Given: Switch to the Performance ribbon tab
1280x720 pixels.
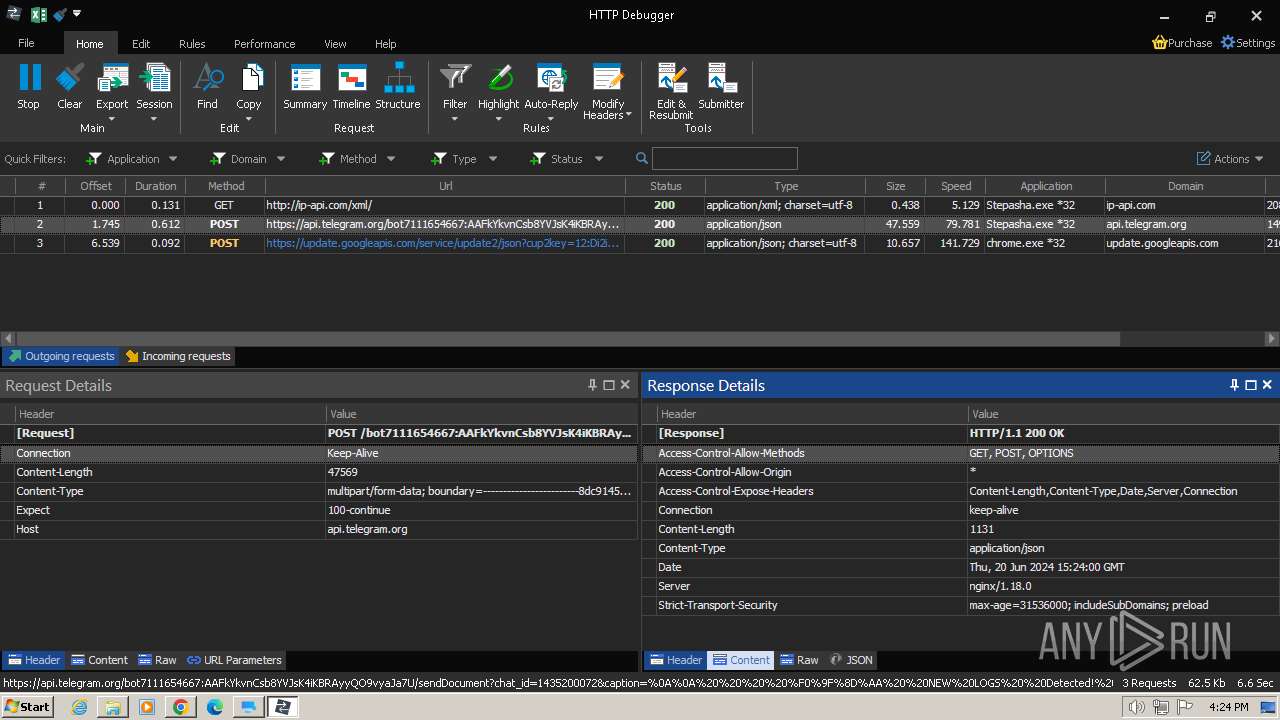Looking at the screenshot, I should [x=264, y=44].
